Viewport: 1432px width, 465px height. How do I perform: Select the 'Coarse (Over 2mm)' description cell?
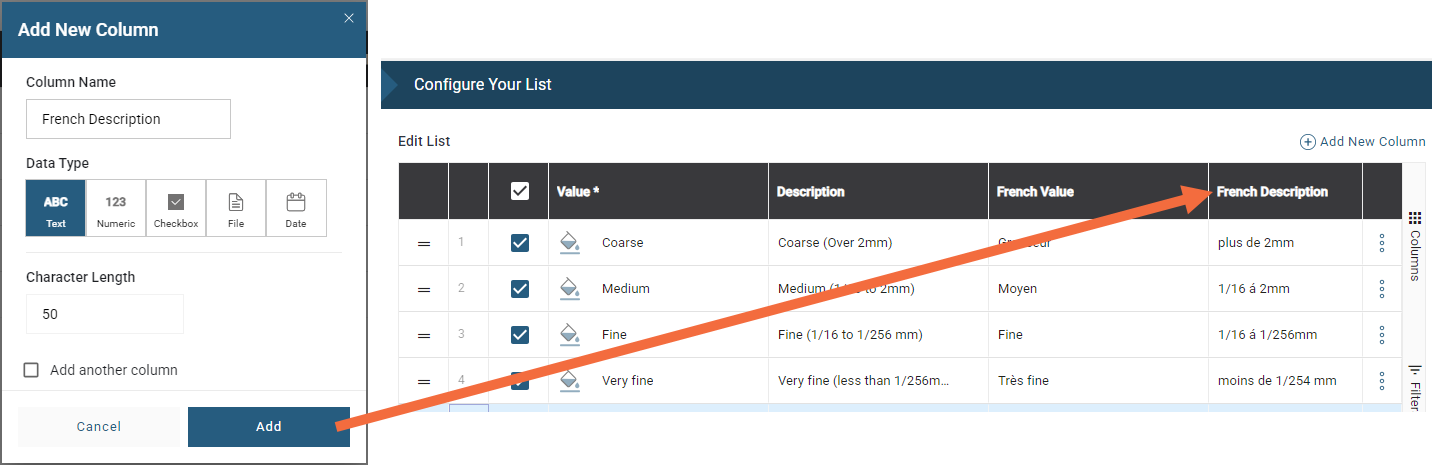click(x=878, y=243)
